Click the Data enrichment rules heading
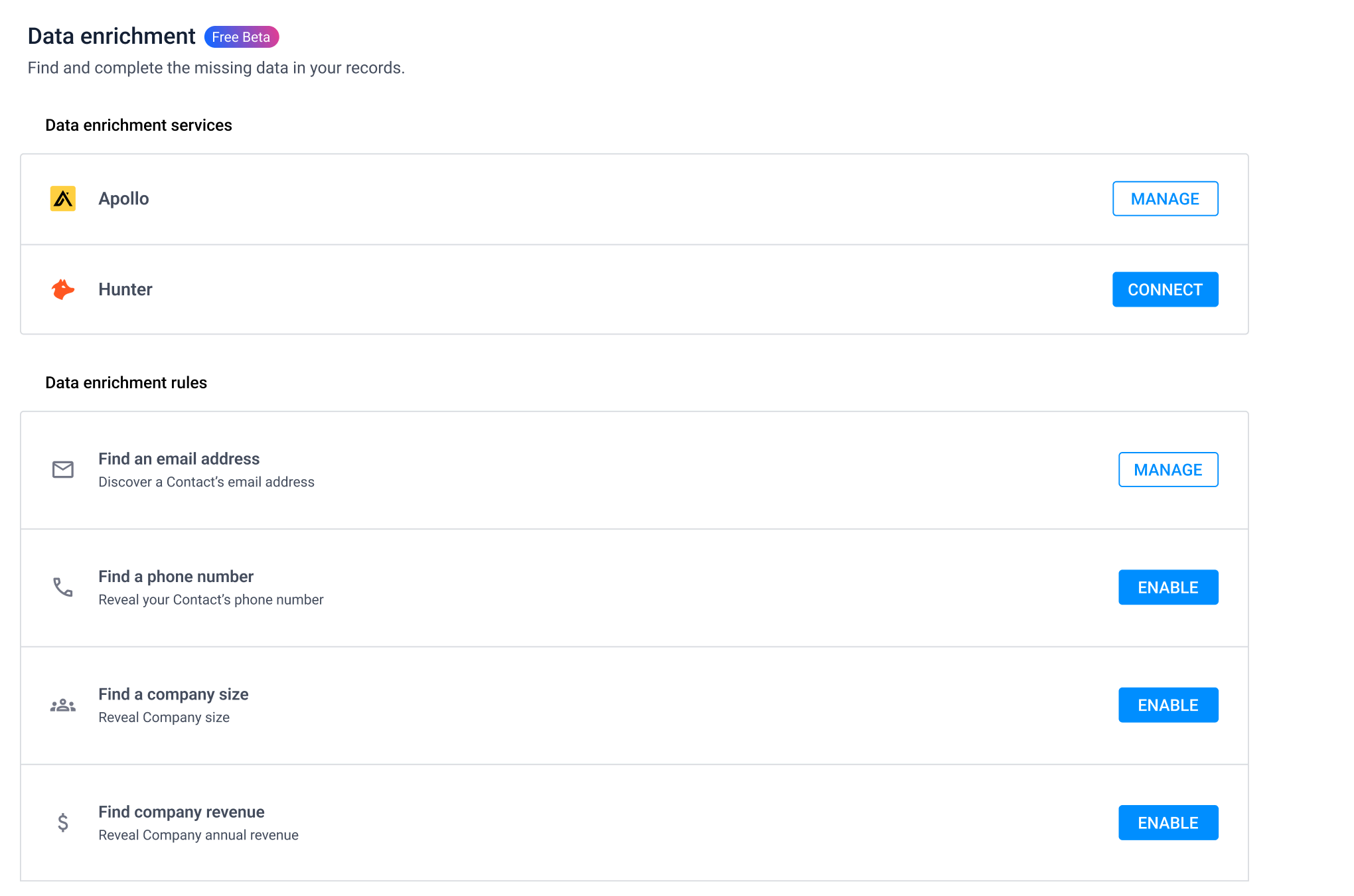1354x896 pixels. [x=126, y=382]
